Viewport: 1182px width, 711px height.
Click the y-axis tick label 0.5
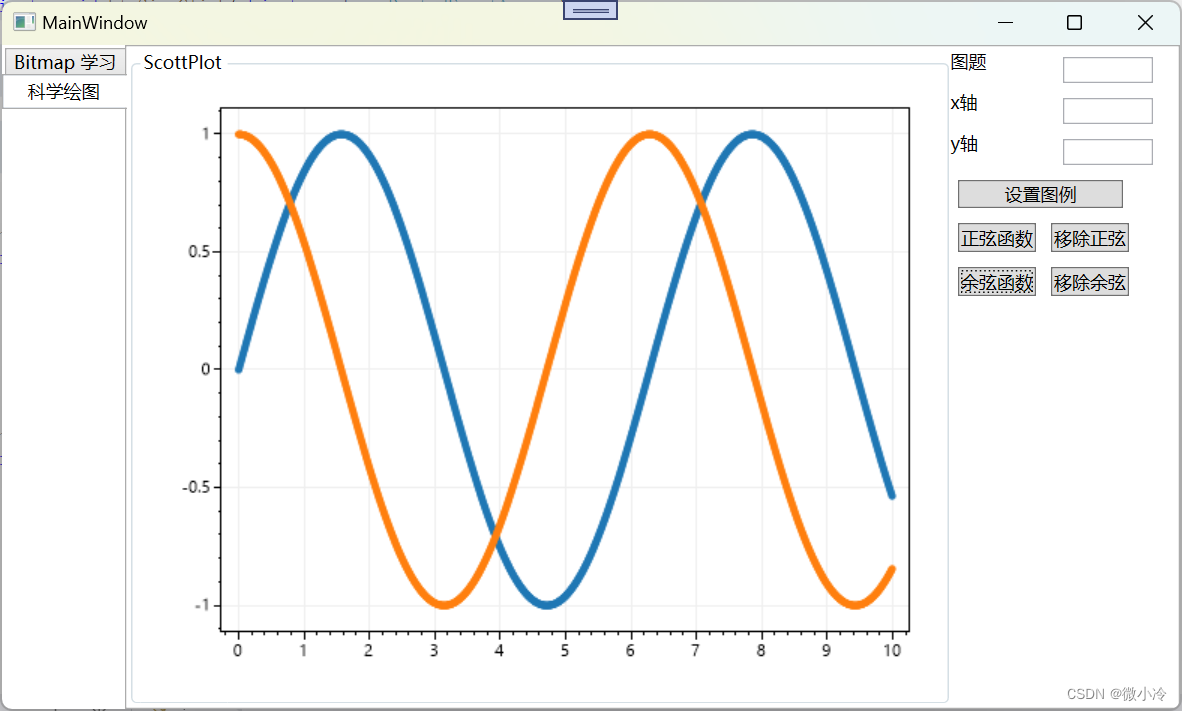199,252
